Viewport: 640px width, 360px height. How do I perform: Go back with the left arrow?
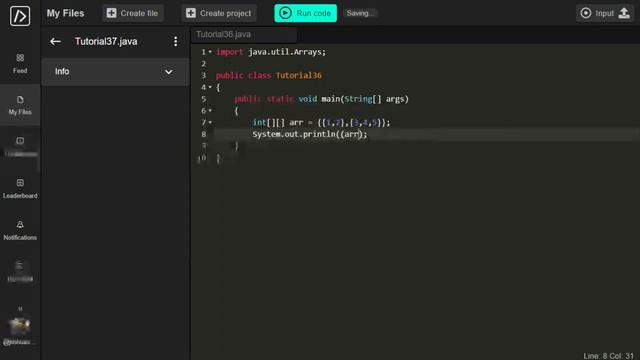coord(55,42)
